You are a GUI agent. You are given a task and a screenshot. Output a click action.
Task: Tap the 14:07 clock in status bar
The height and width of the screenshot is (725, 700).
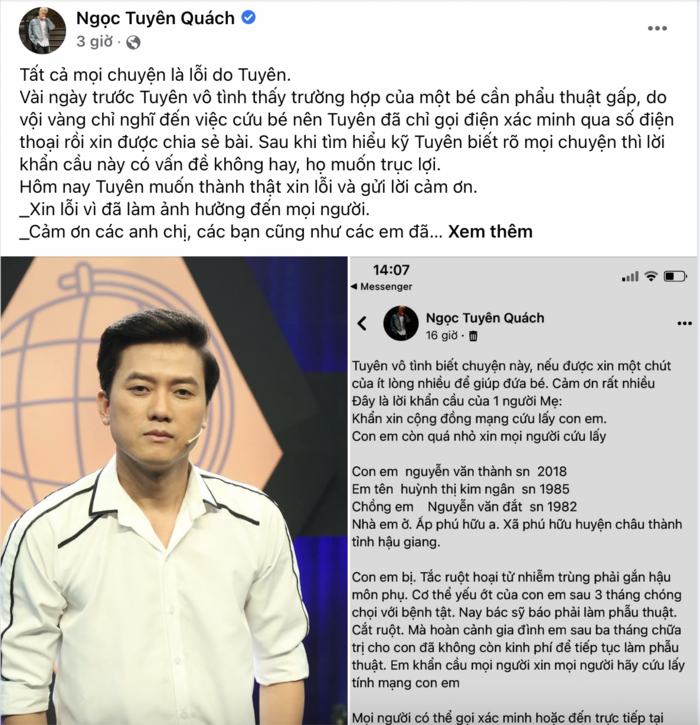(391, 270)
